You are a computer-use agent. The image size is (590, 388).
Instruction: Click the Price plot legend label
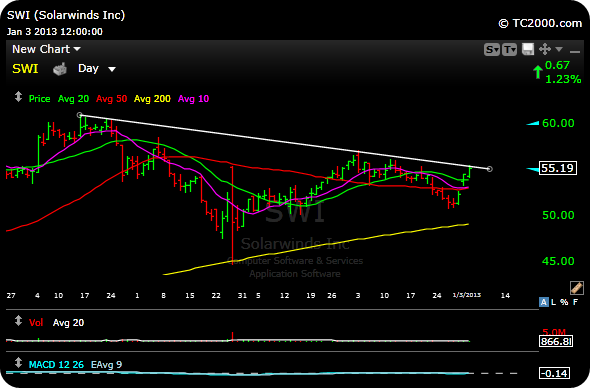pyautogui.click(x=40, y=99)
